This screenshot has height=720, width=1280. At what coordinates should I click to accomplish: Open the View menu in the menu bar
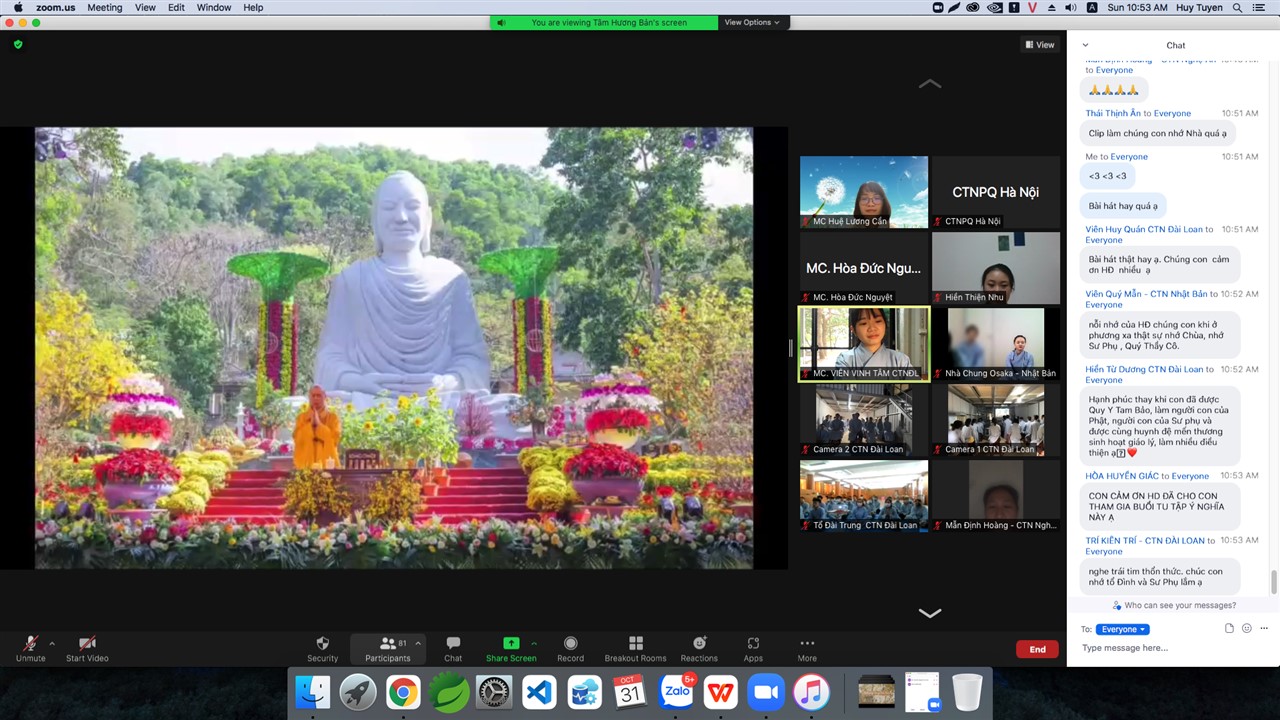click(x=145, y=7)
